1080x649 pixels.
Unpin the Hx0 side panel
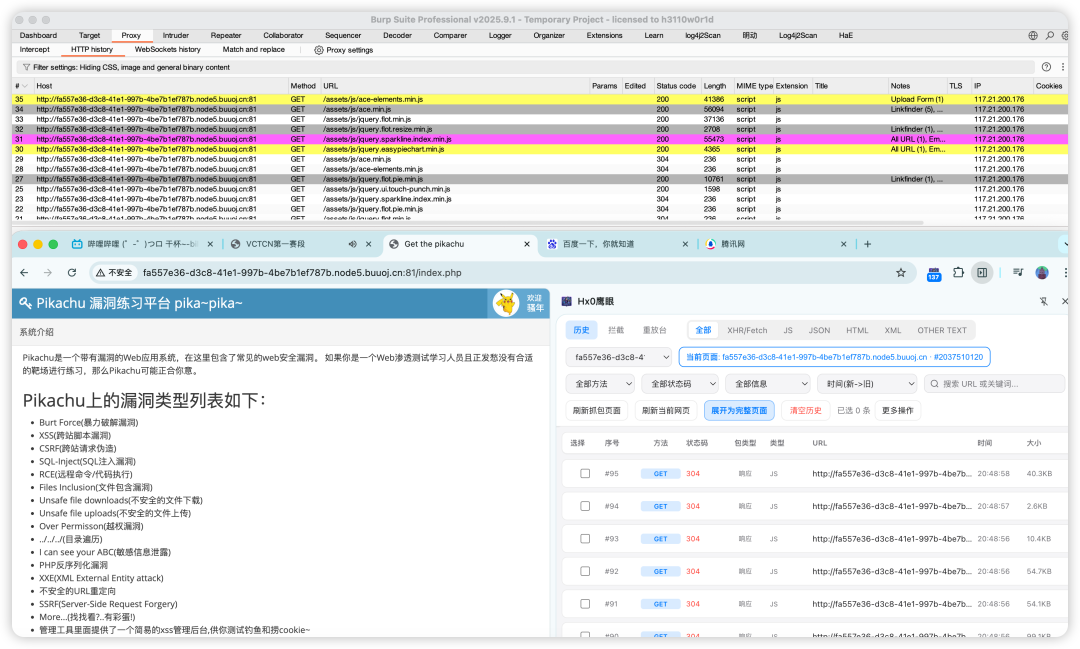pyautogui.click(x=1044, y=301)
